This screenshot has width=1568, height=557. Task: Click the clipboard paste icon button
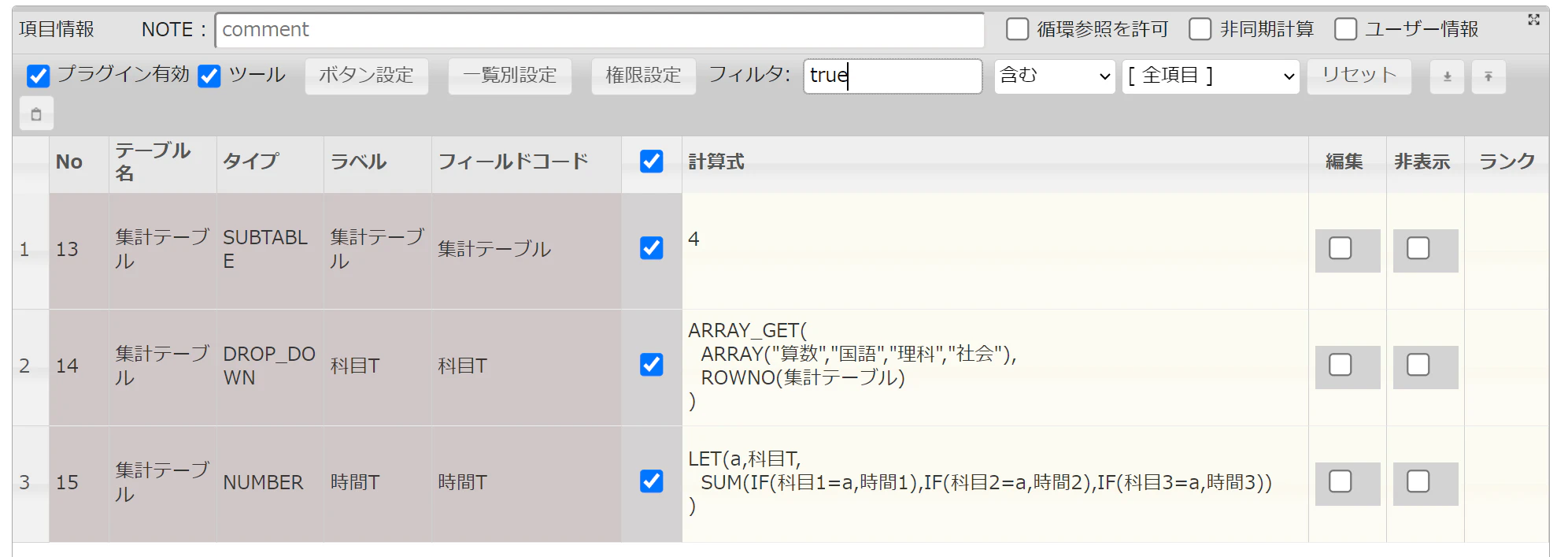[36, 114]
